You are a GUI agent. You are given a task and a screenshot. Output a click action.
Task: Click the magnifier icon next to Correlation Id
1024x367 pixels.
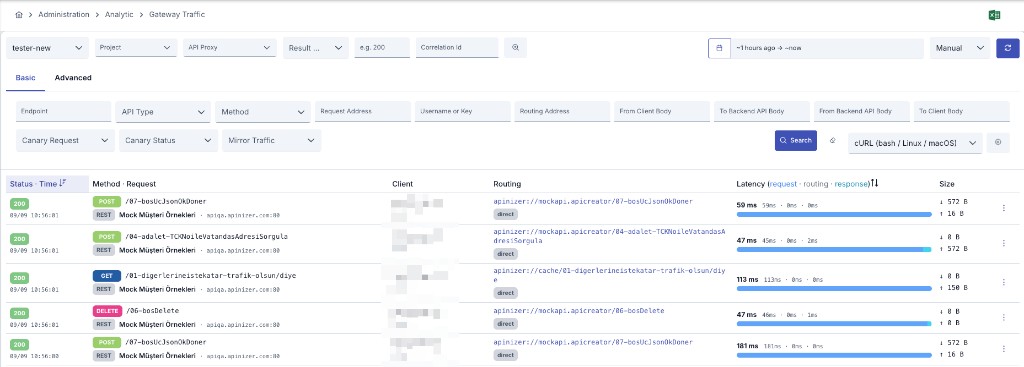pyautogui.click(x=515, y=48)
